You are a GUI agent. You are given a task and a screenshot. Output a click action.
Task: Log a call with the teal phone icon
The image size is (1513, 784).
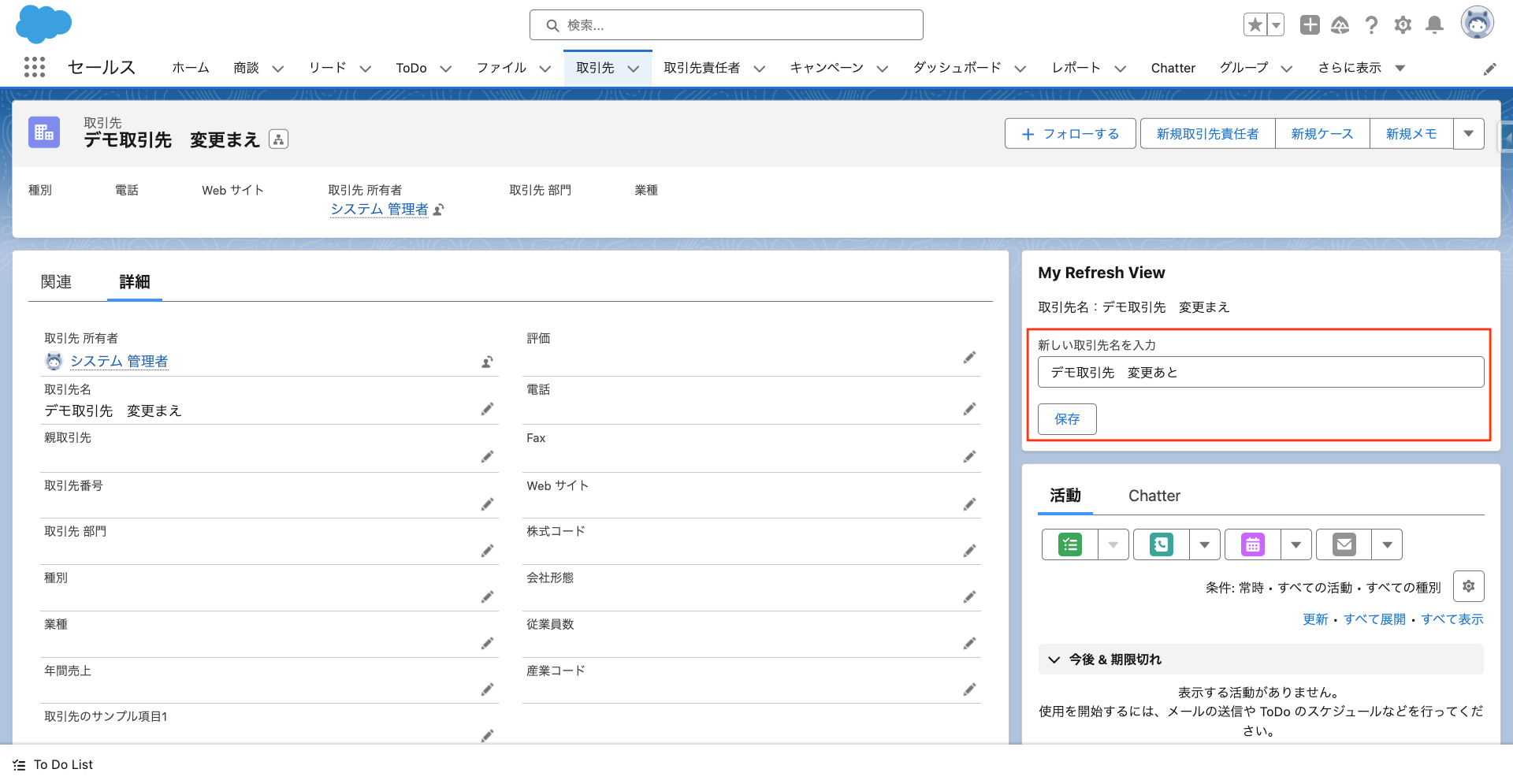click(1161, 544)
